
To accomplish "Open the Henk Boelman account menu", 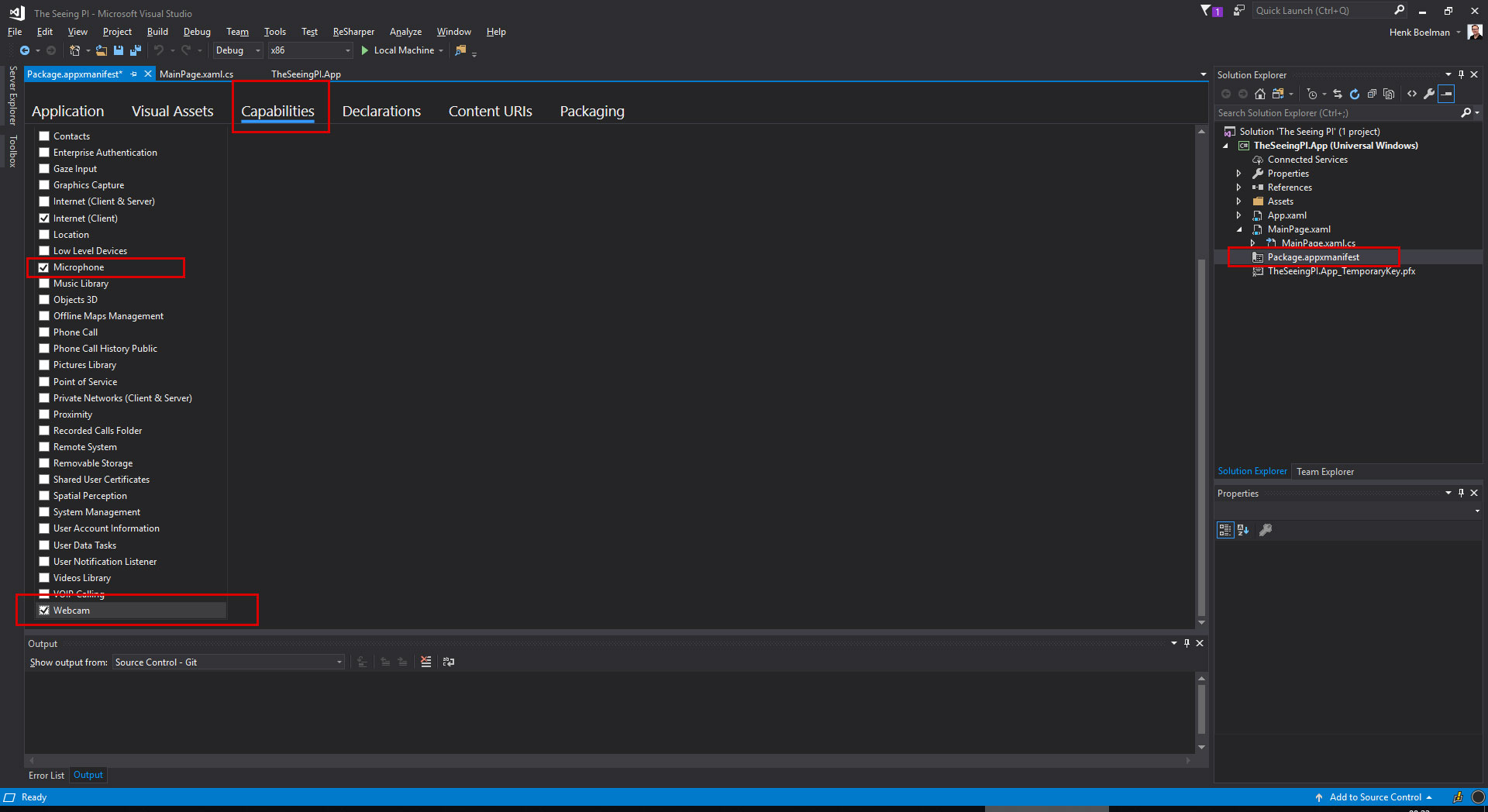I will [1424, 33].
